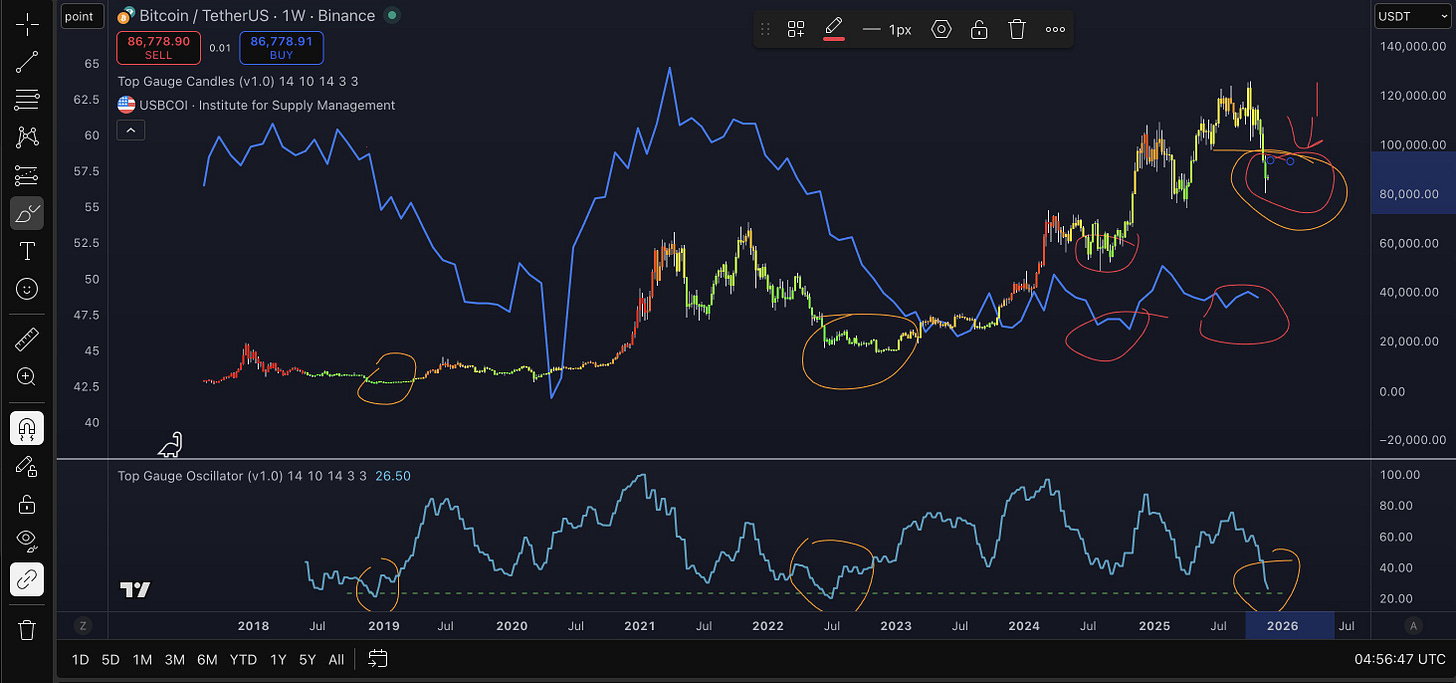Open the chart patterns tool
The height and width of the screenshot is (683, 1456).
(27, 136)
